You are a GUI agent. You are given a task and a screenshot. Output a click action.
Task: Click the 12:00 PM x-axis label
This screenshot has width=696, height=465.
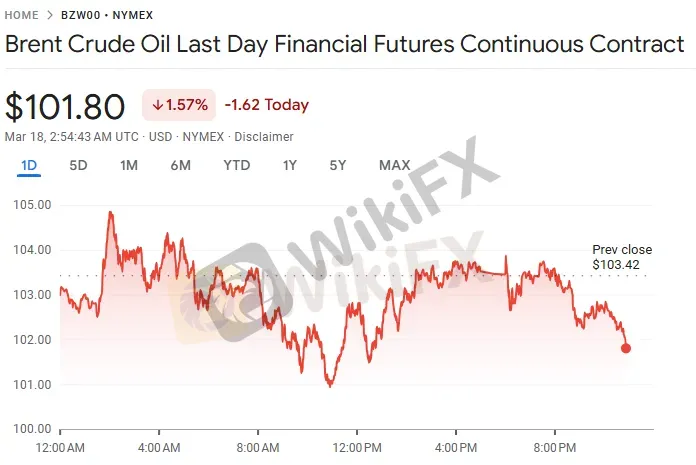tap(357, 447)
